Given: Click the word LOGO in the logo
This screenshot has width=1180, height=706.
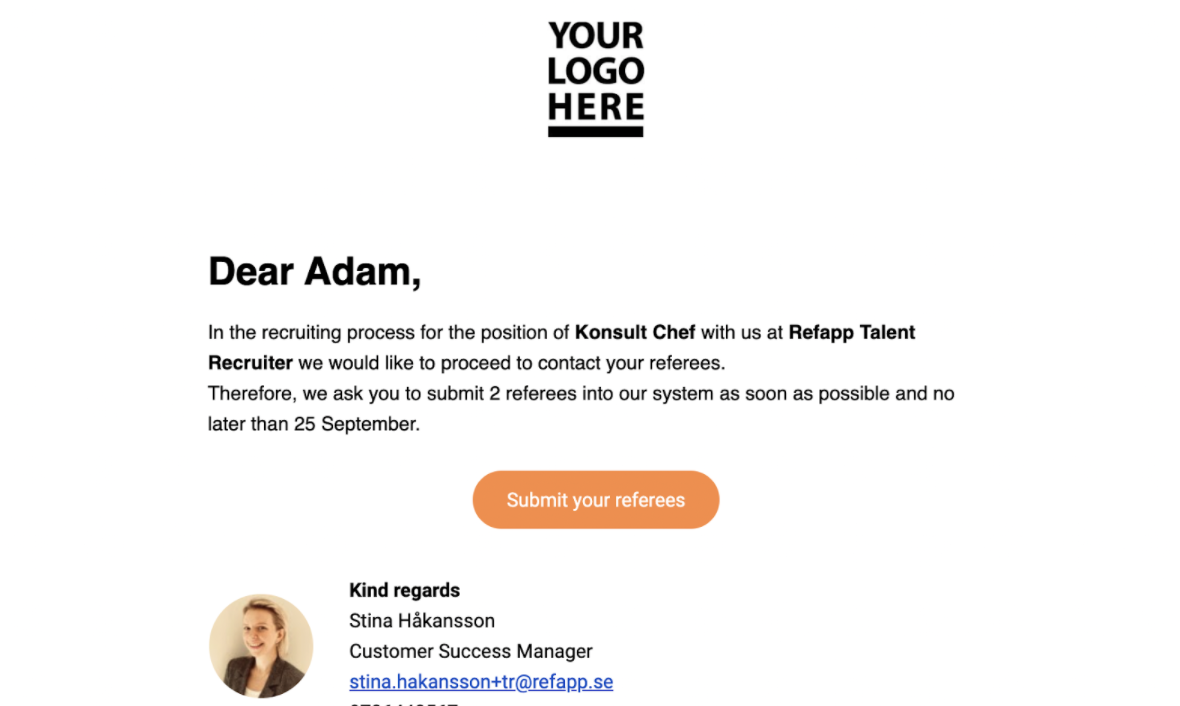Looking at the screenshot, I should (595, 72).
